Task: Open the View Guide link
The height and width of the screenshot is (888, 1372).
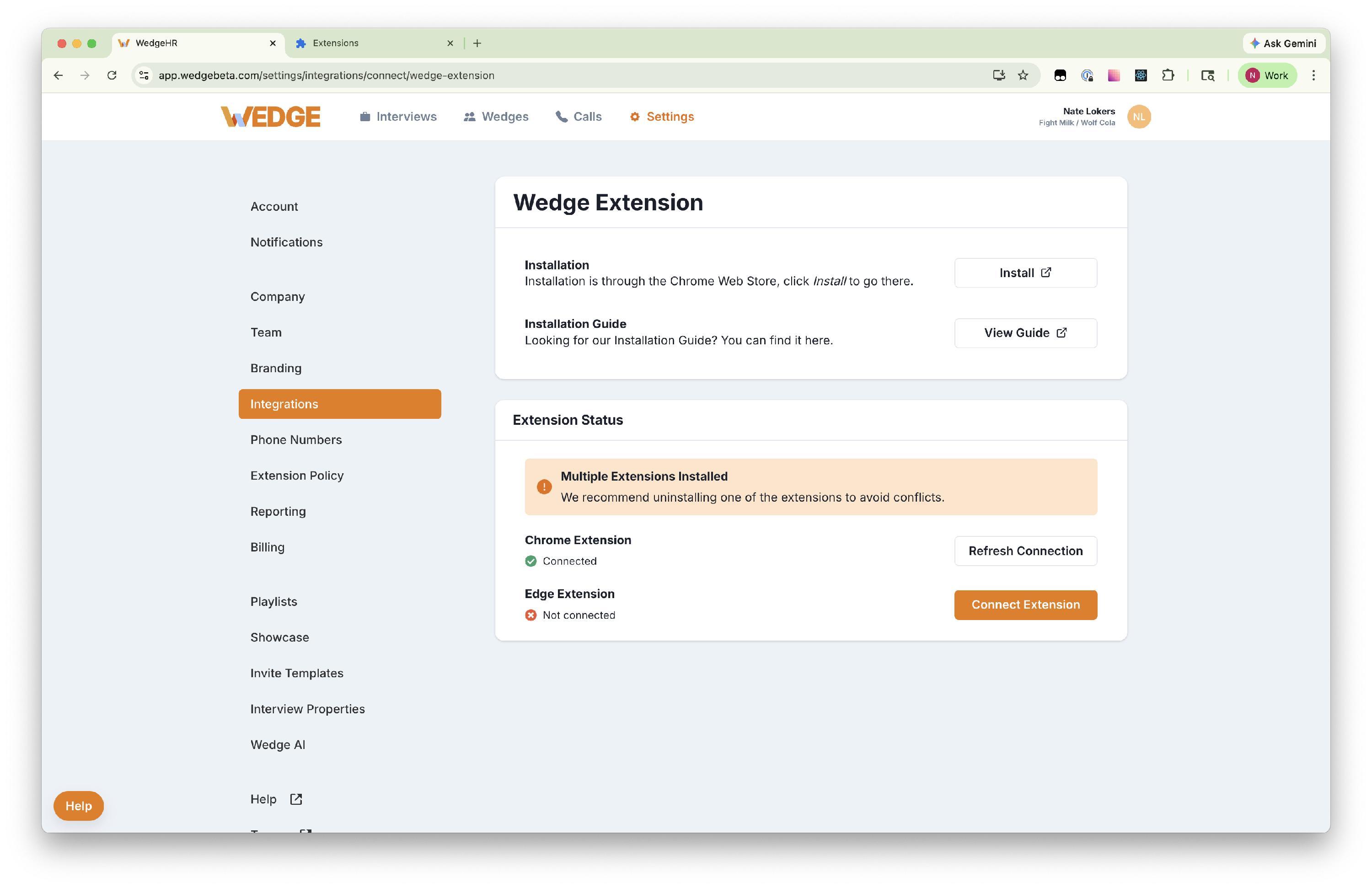Action: pyautogui.click(x=1025, y=333)
